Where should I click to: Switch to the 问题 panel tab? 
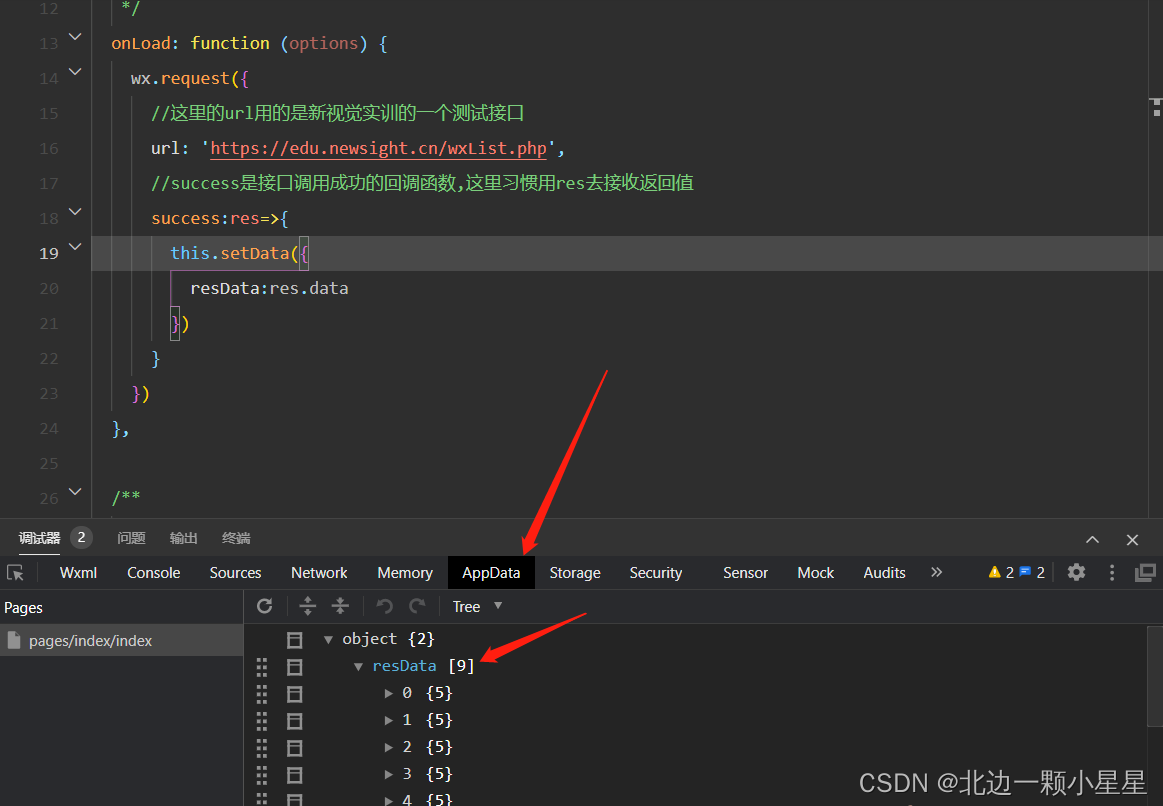coord(131,538)
